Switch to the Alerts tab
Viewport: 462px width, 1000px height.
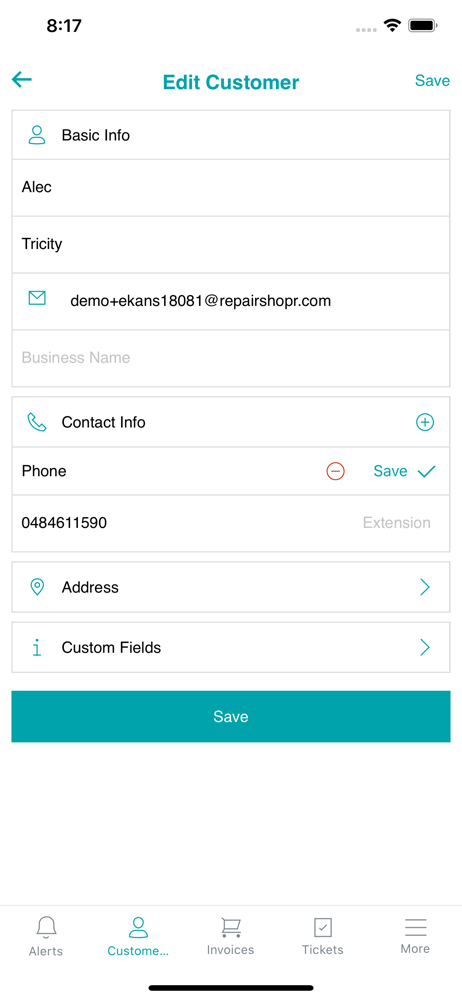46,936
